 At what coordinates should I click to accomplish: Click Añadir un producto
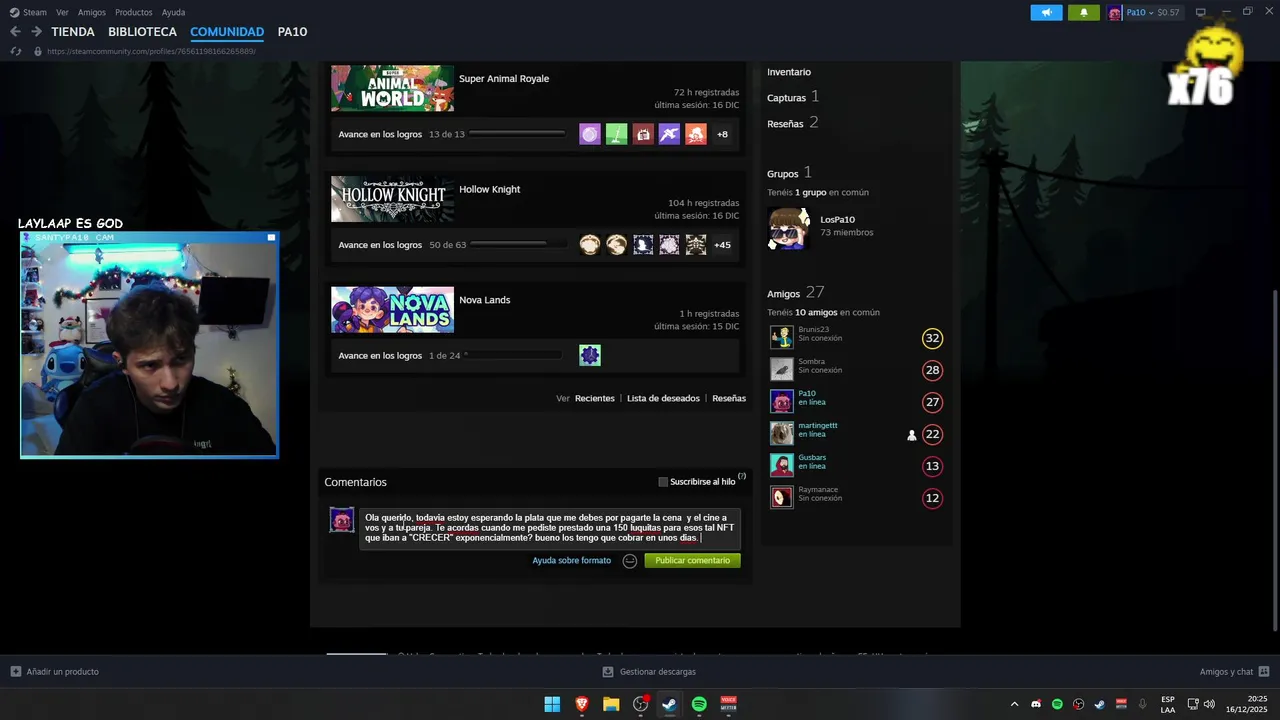pyautogui.click(x=55, y=672)
